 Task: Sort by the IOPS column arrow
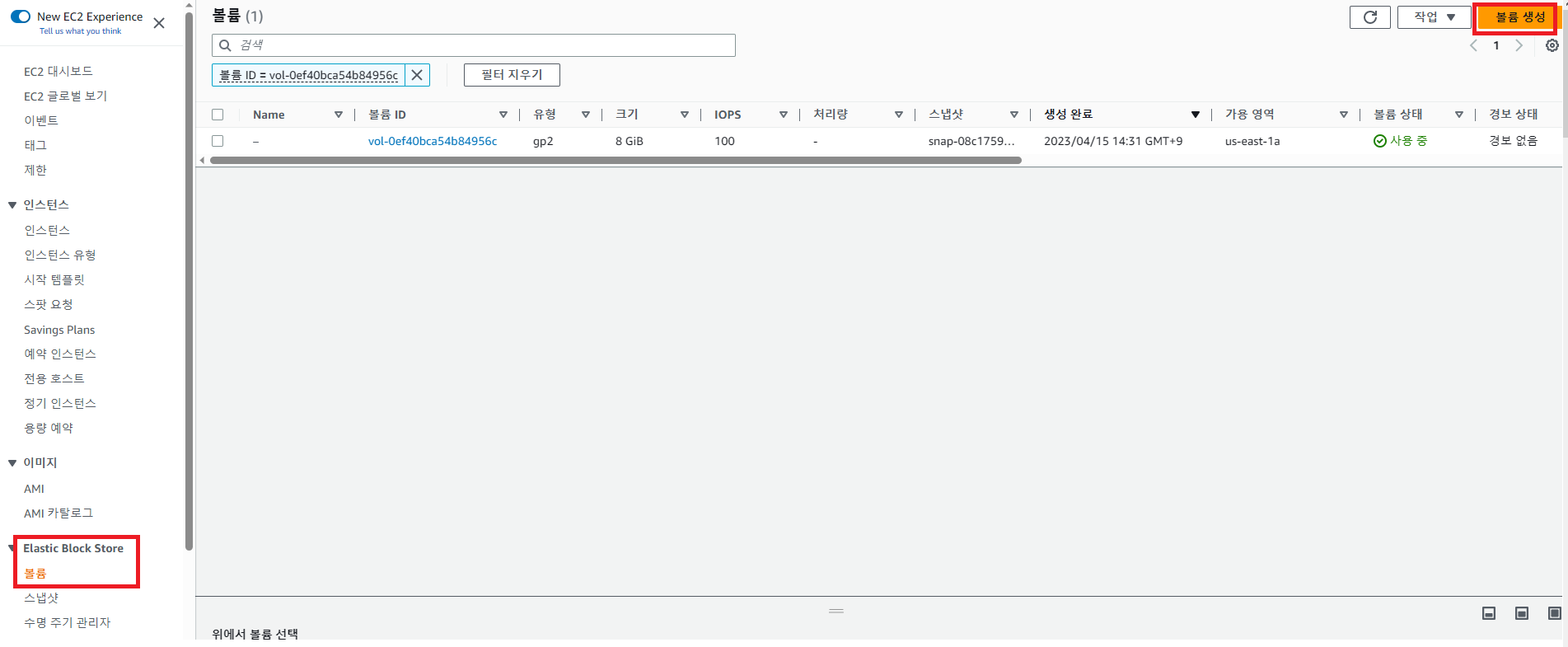tap(784, 115)
